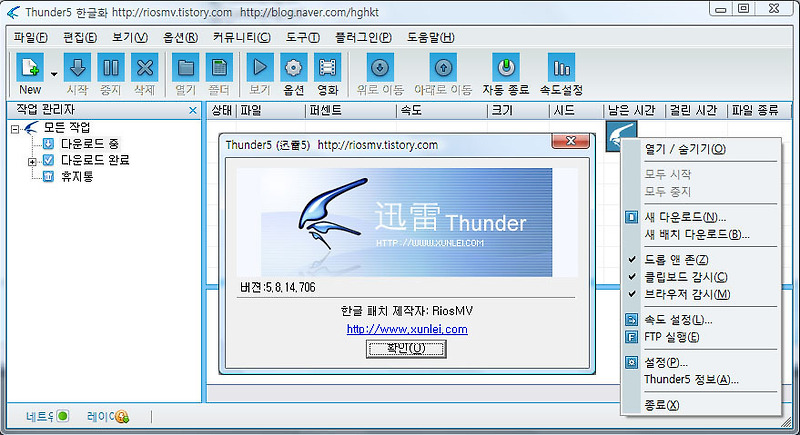Open the 파일(F) menu
This screenshot has width=800, height=435.
(30, 37)
